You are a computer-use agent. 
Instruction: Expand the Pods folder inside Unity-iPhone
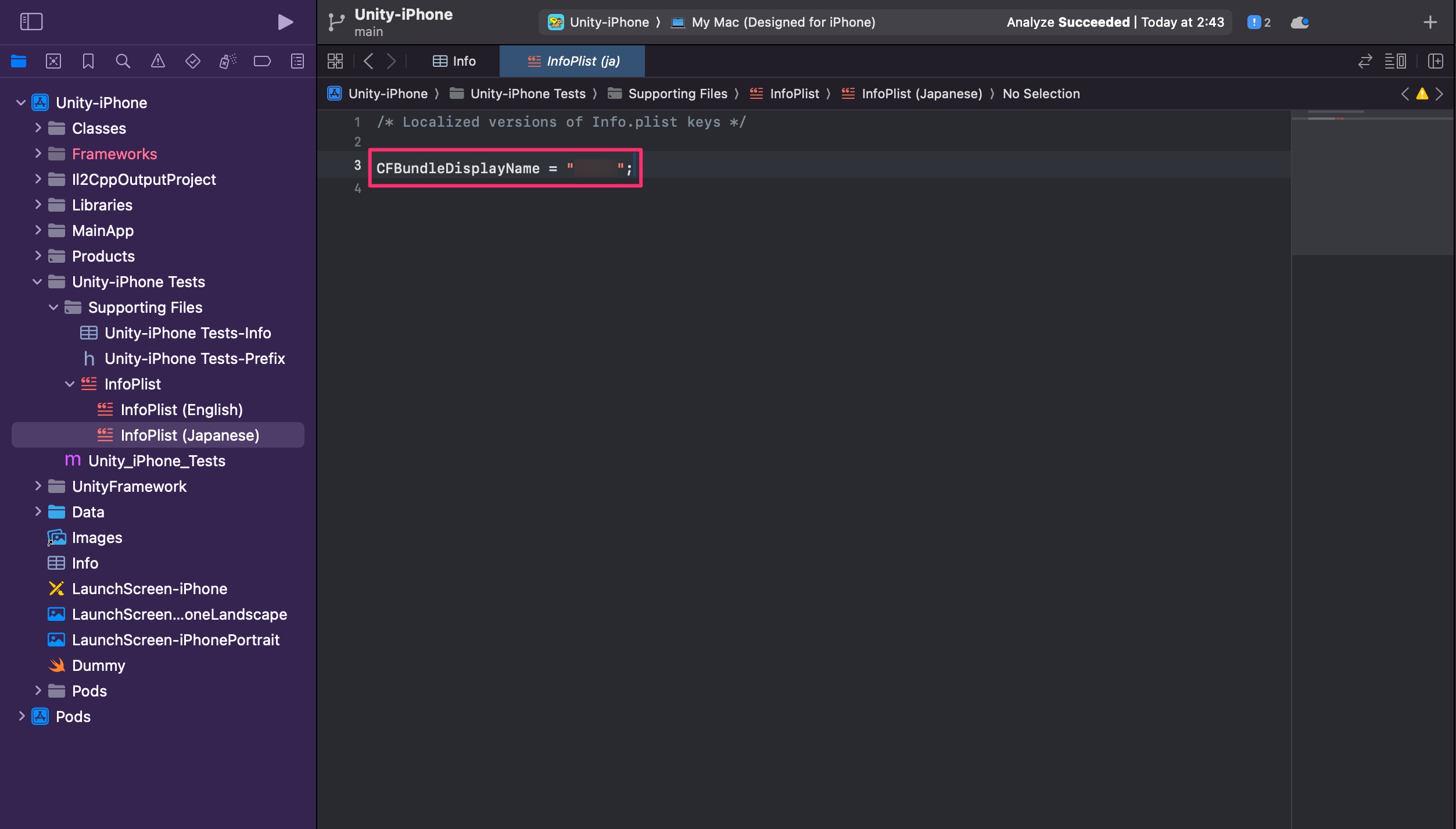(38, 691)
